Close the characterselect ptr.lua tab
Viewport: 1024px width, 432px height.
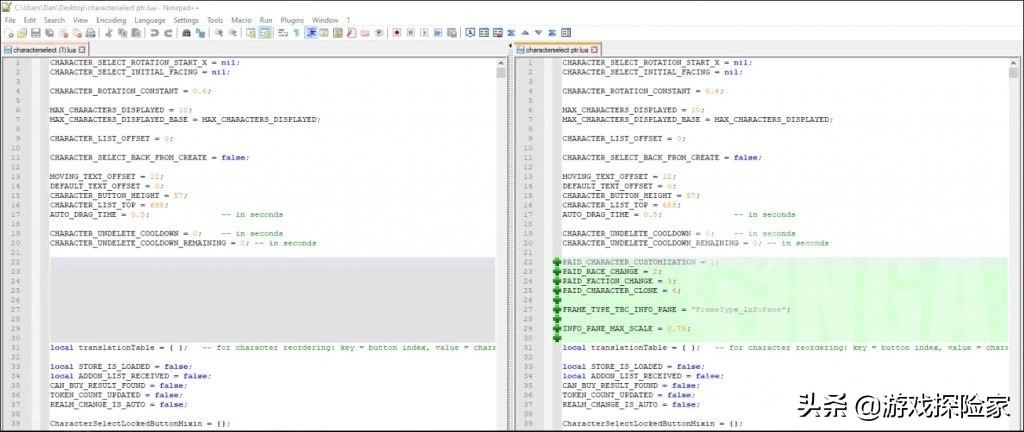(594, 50)
